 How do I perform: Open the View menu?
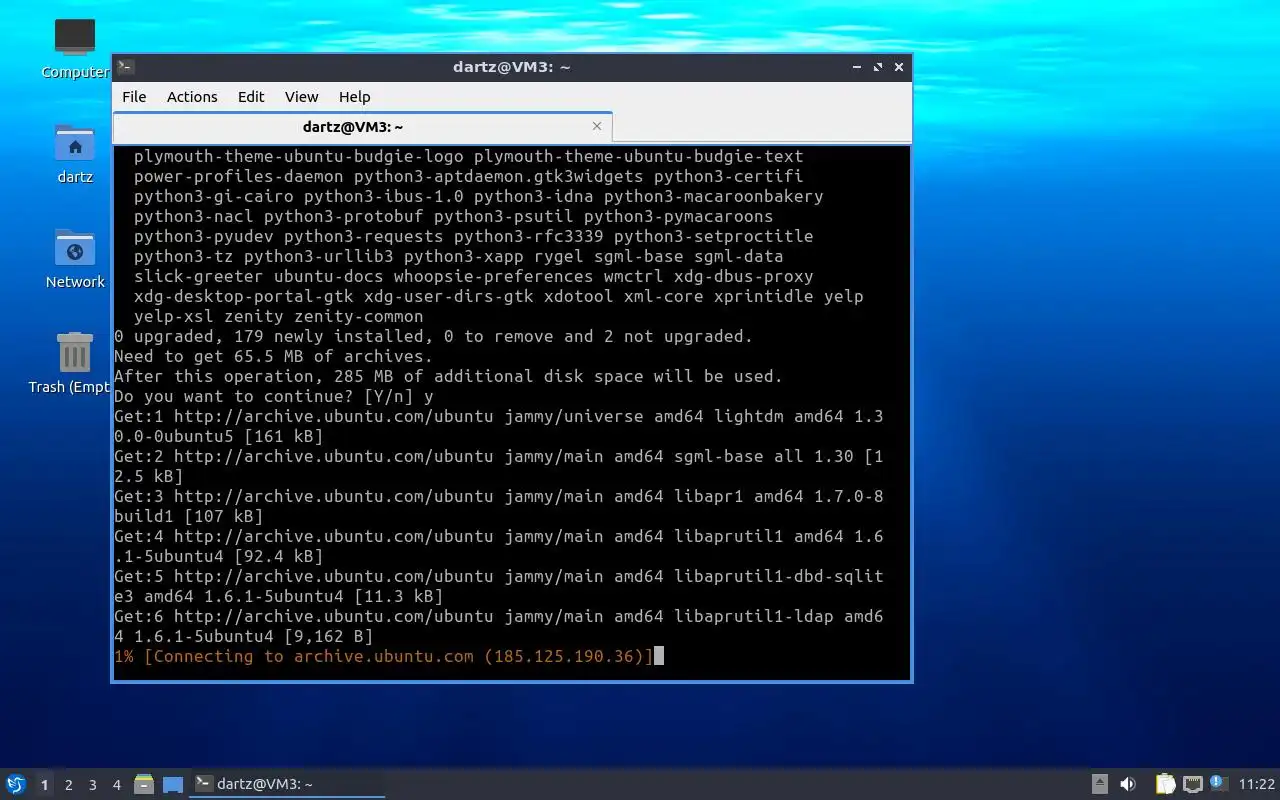pyautogui.click(x=301, y=97)
